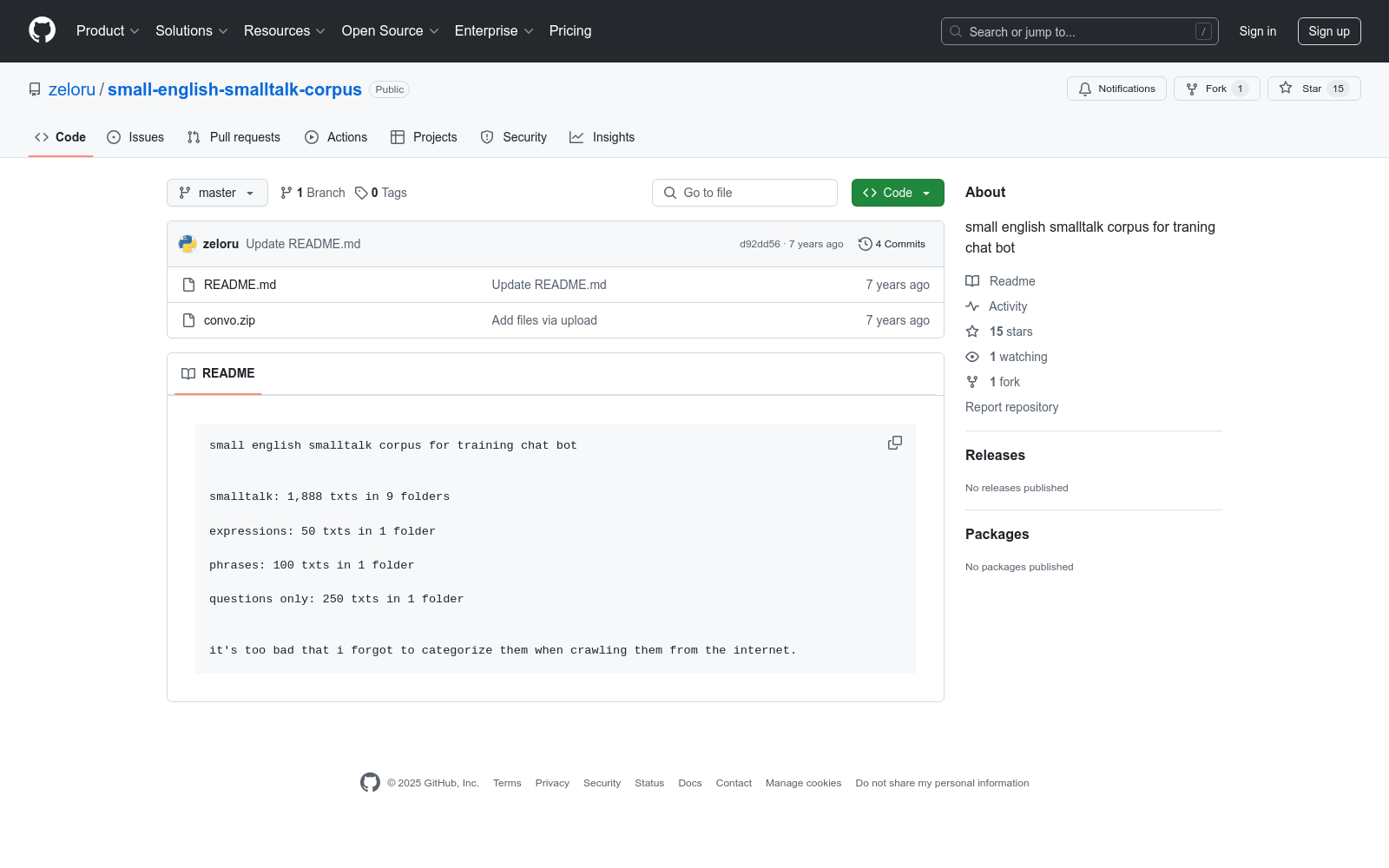The image size is (1389, 868).
Task: Click Manage cookies in footer
Action: (804, 783)
